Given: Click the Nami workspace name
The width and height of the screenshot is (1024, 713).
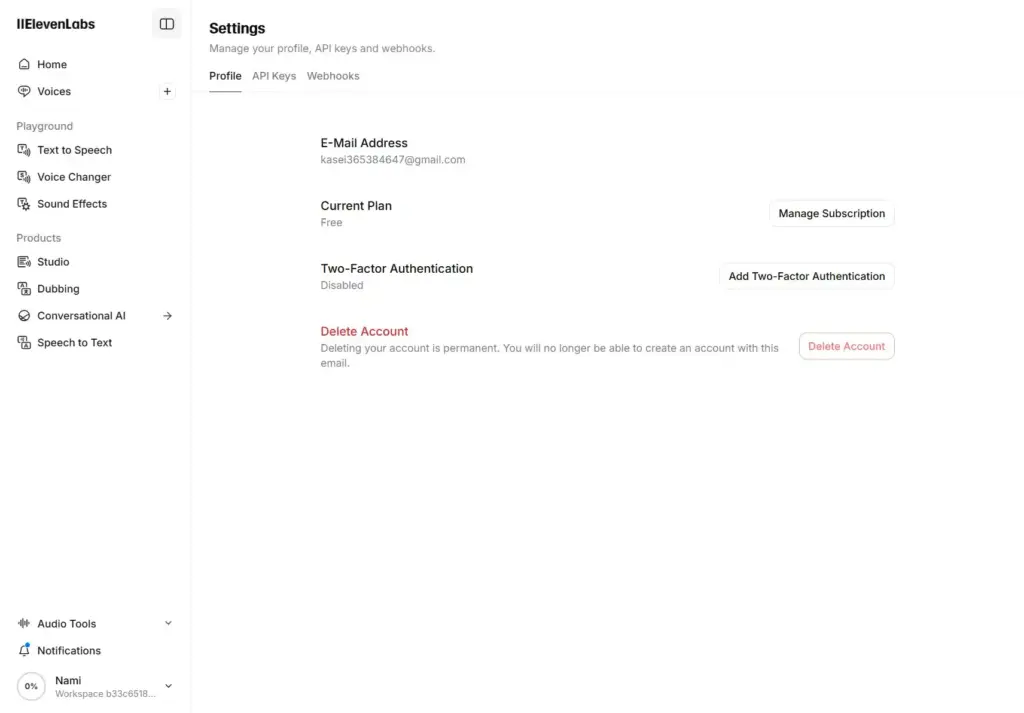Looking at the screenshot, I should 68,680.
